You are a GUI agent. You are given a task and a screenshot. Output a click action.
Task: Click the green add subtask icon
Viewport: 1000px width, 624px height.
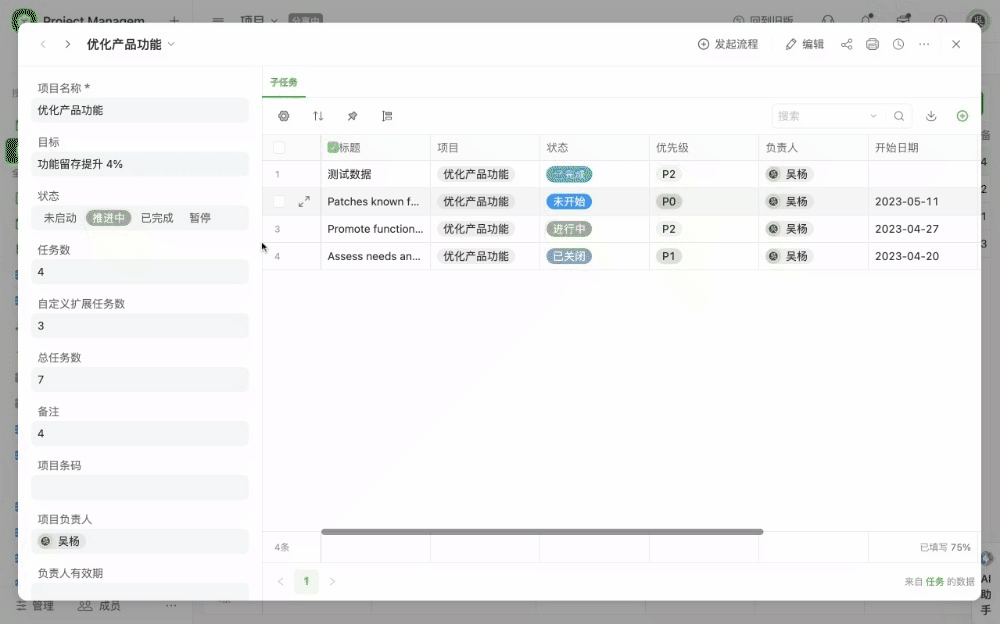tap(962, 116)
